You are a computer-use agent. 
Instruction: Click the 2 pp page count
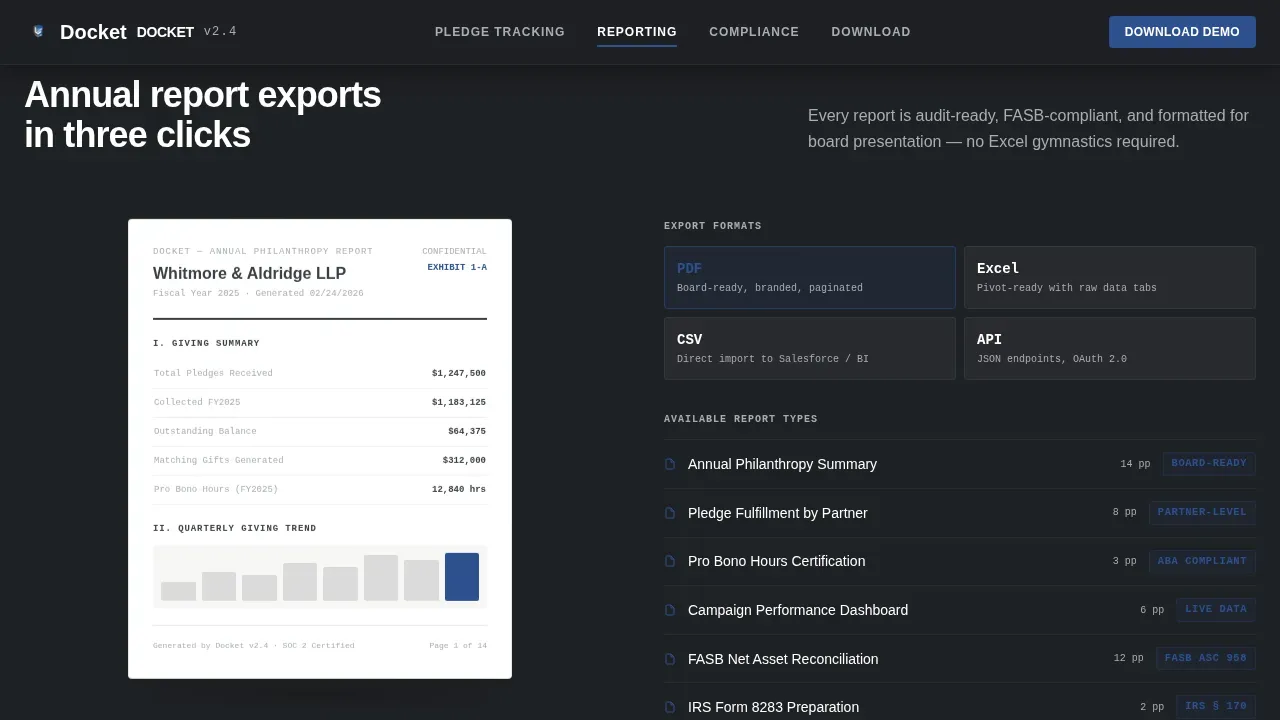[1152, 707]
